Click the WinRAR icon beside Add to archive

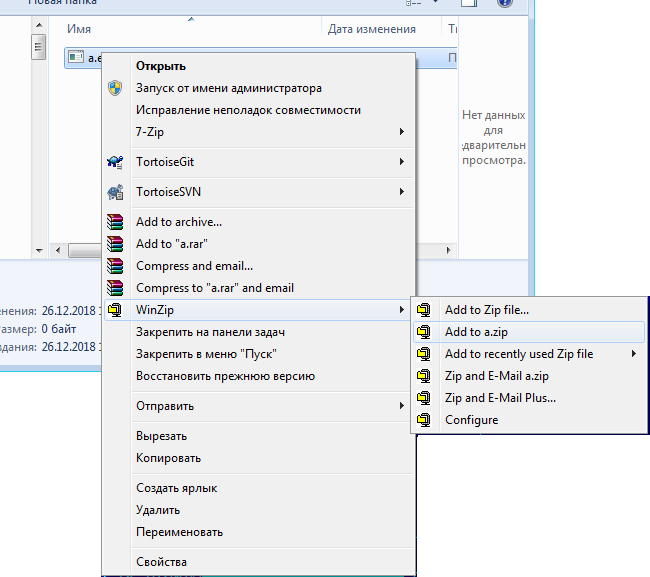115,222
